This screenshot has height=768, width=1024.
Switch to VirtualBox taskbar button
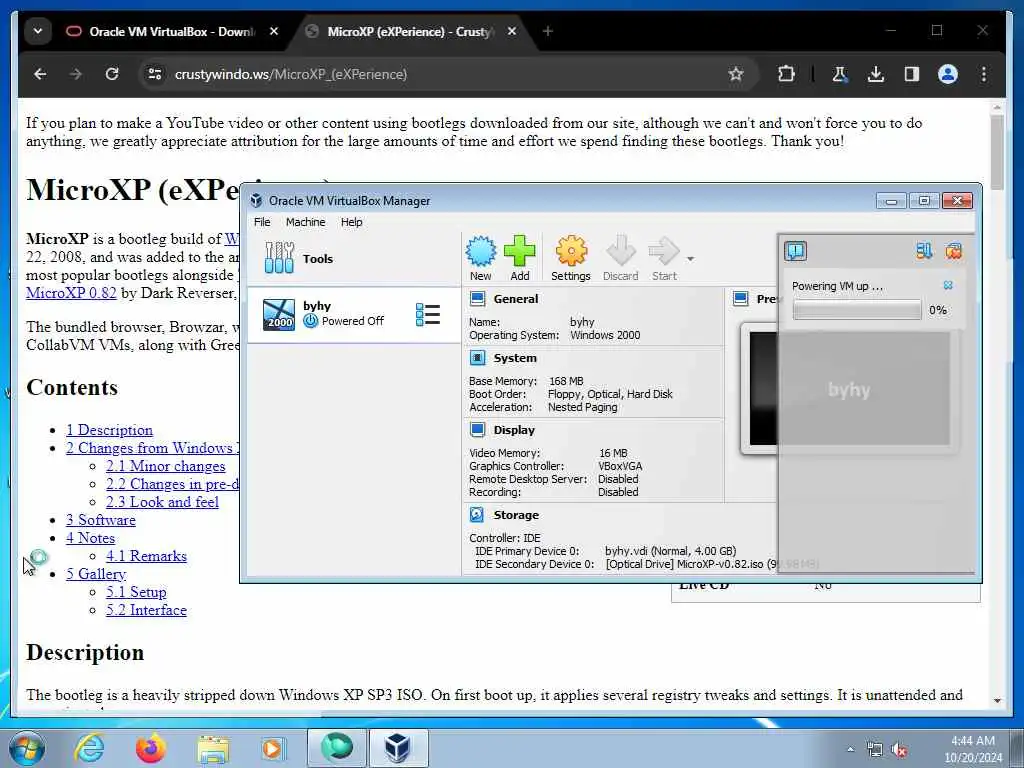point(398,748)
